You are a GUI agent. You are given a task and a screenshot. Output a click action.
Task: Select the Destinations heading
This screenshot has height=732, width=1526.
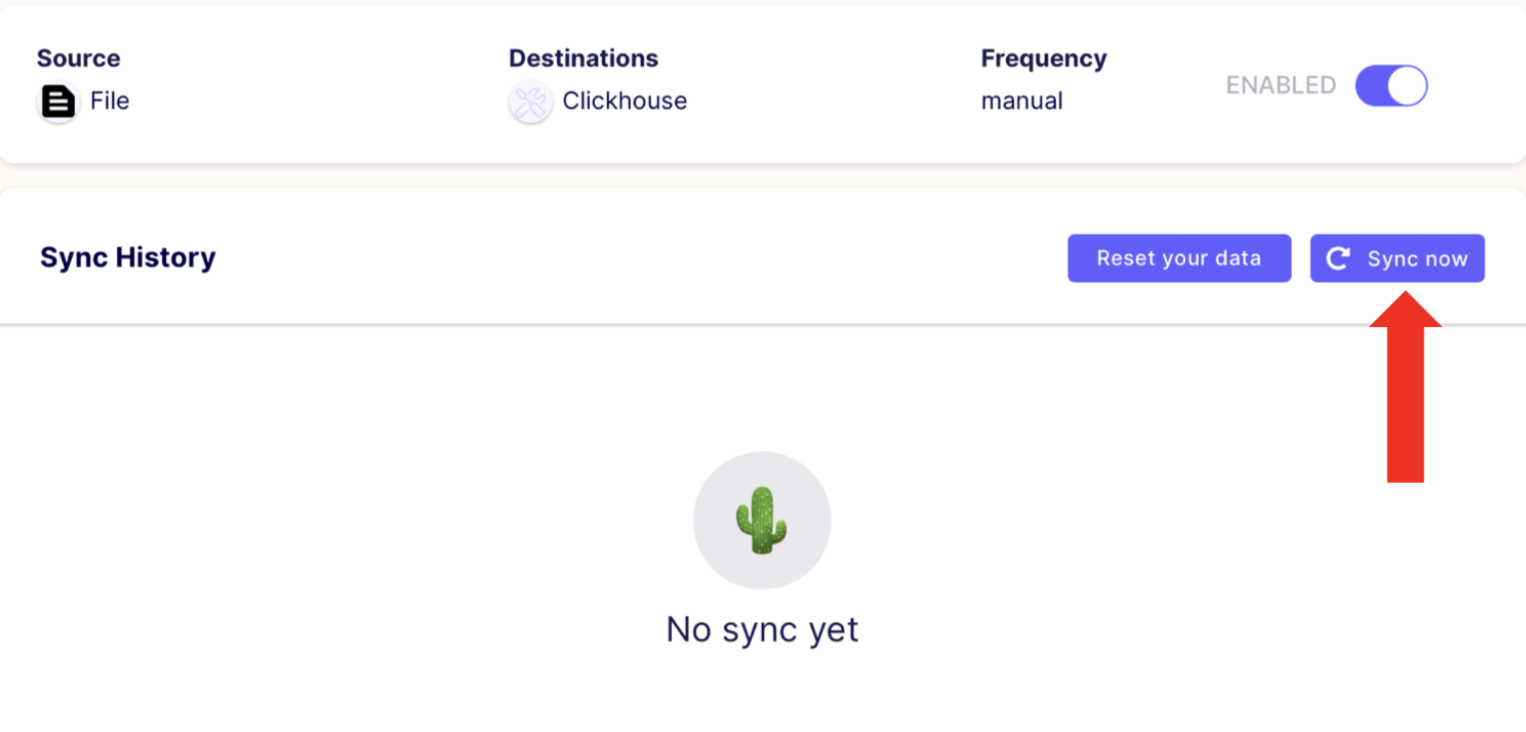[x=583, y=58]
